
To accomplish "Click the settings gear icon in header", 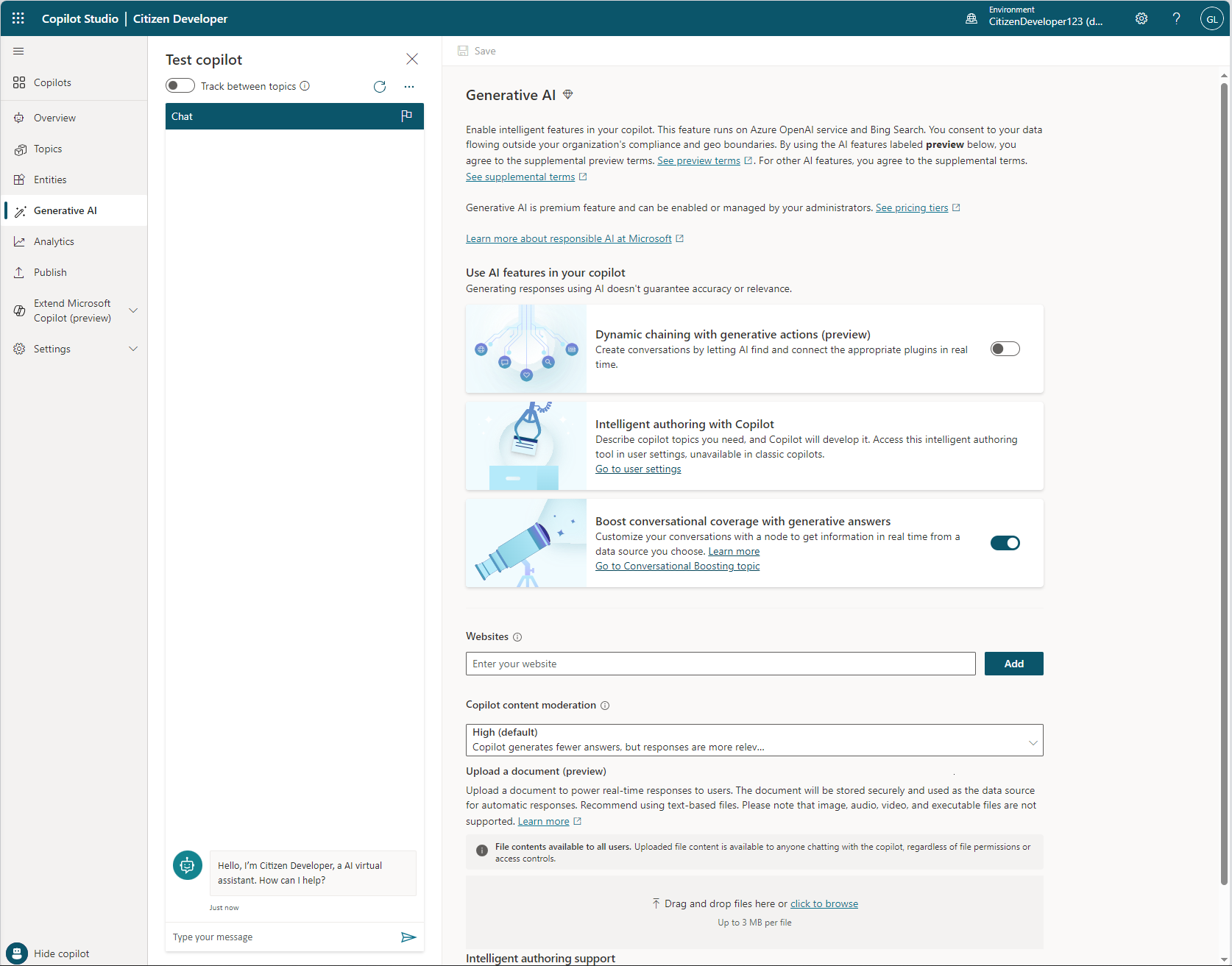I will coord(1141,18).
